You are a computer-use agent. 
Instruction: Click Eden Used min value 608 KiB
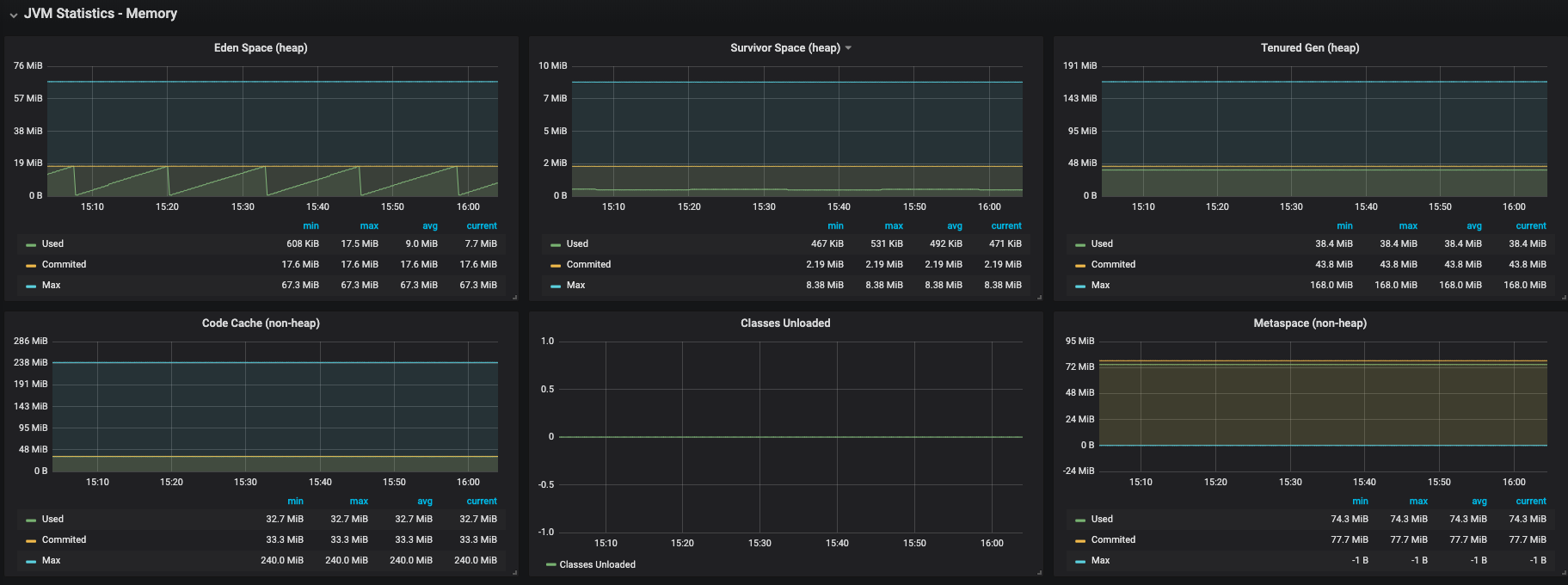tap(303, 244)
